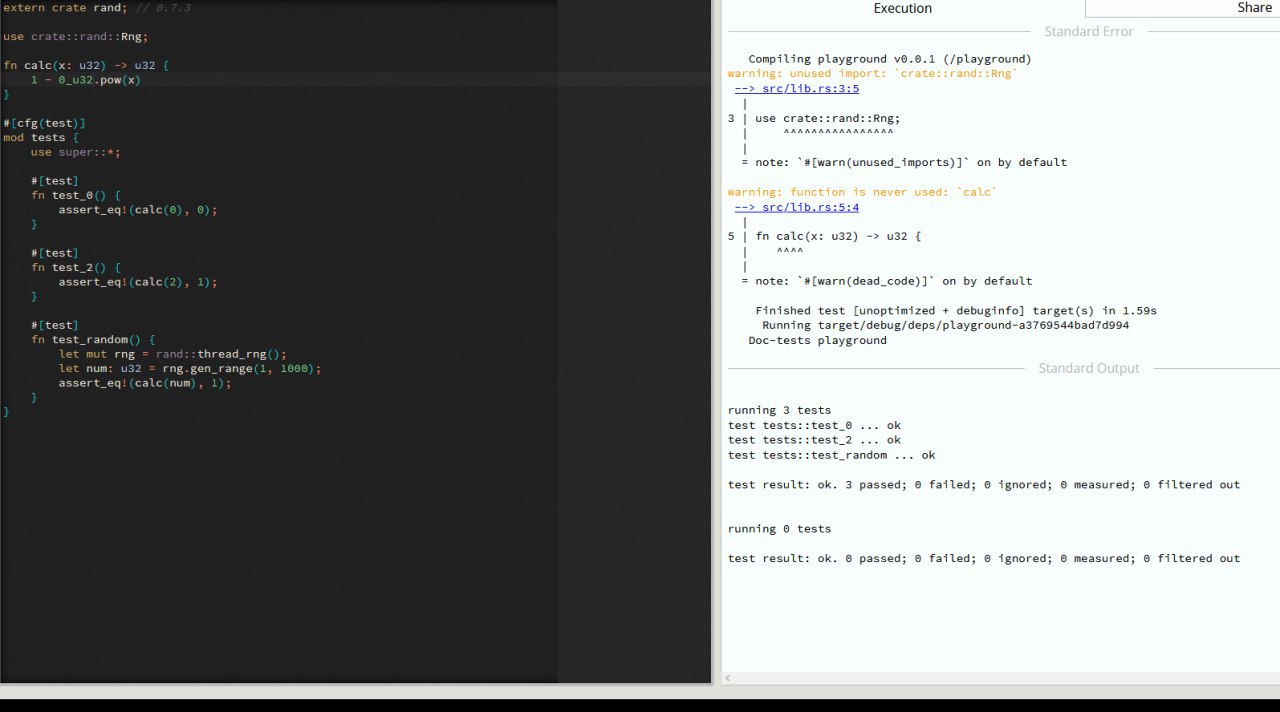Click 'test tests::test_2 ... ok' result
The height and width of the screenshot is (712, 1280).
814,440
